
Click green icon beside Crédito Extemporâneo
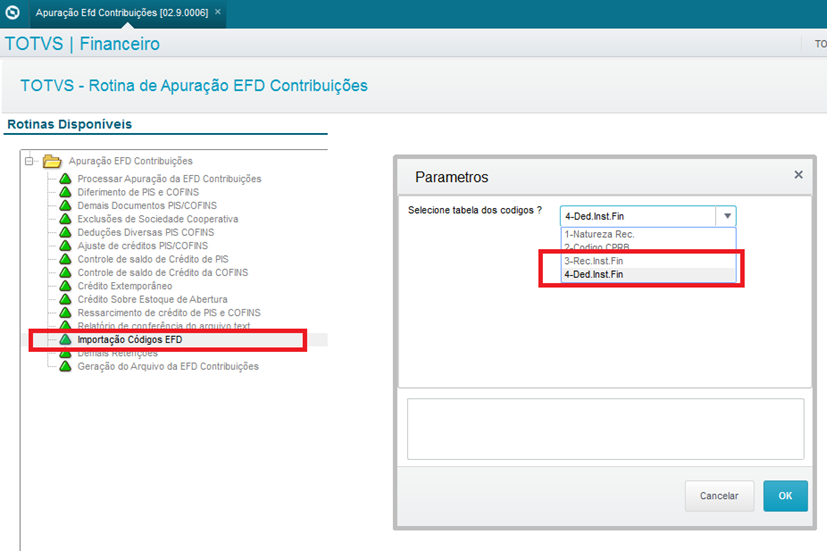(65, 286)
